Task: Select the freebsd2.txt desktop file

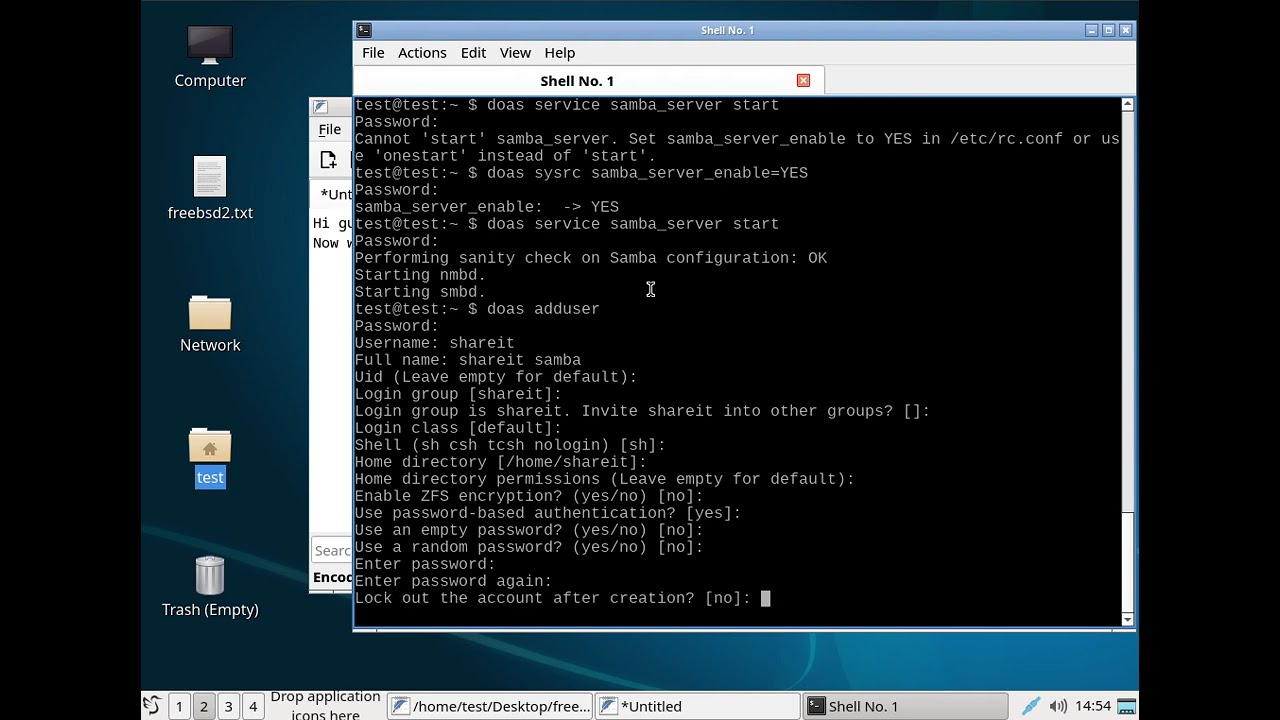Action: point(210,189)
